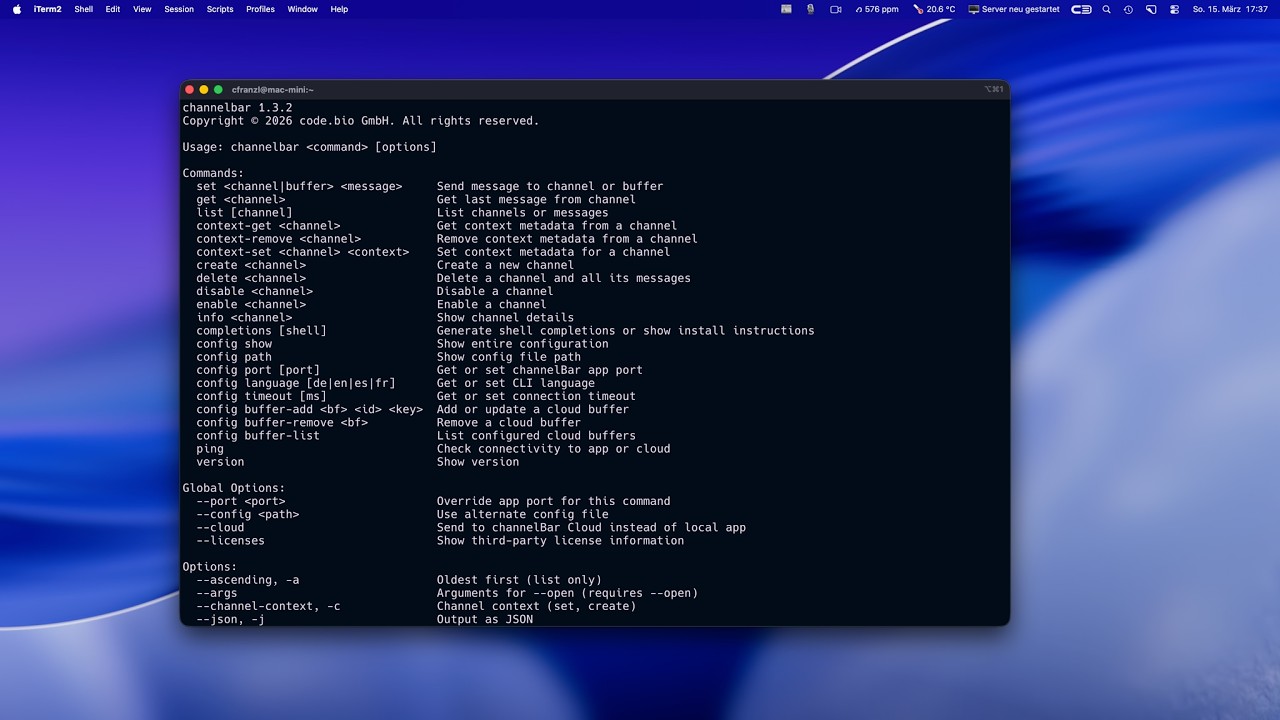Click the '--json, -j' option
1280x720 pixels.
coord(230,619)
